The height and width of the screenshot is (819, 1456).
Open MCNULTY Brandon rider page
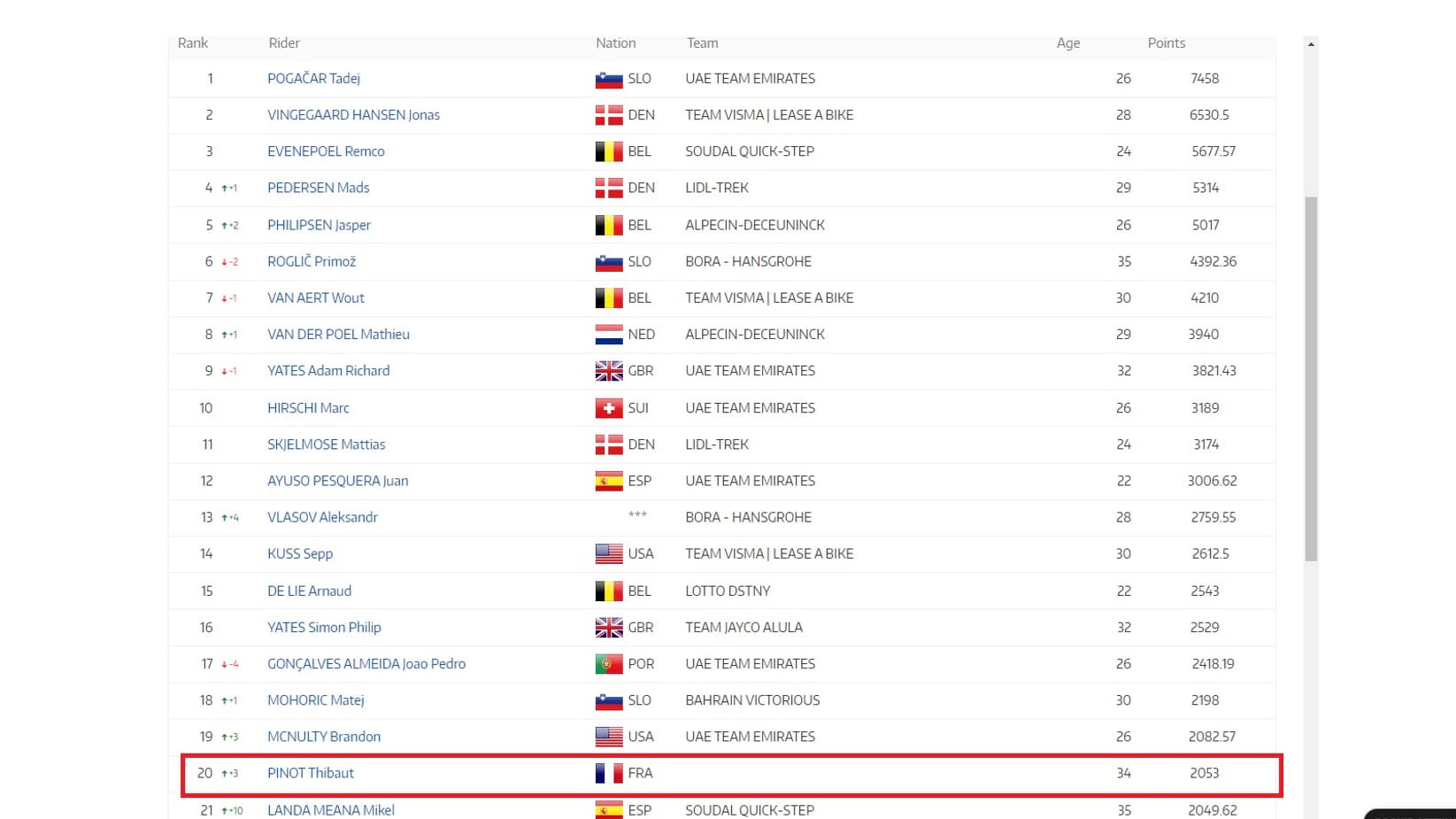(324, 736)
